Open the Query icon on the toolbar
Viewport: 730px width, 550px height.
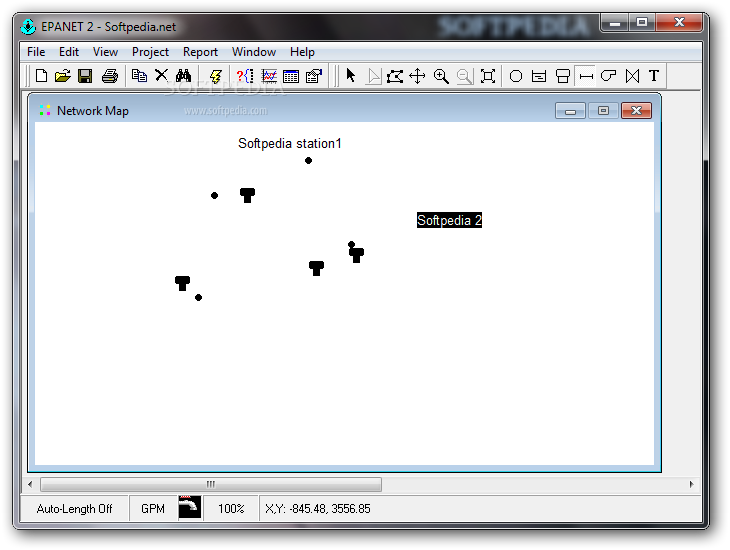245,75
